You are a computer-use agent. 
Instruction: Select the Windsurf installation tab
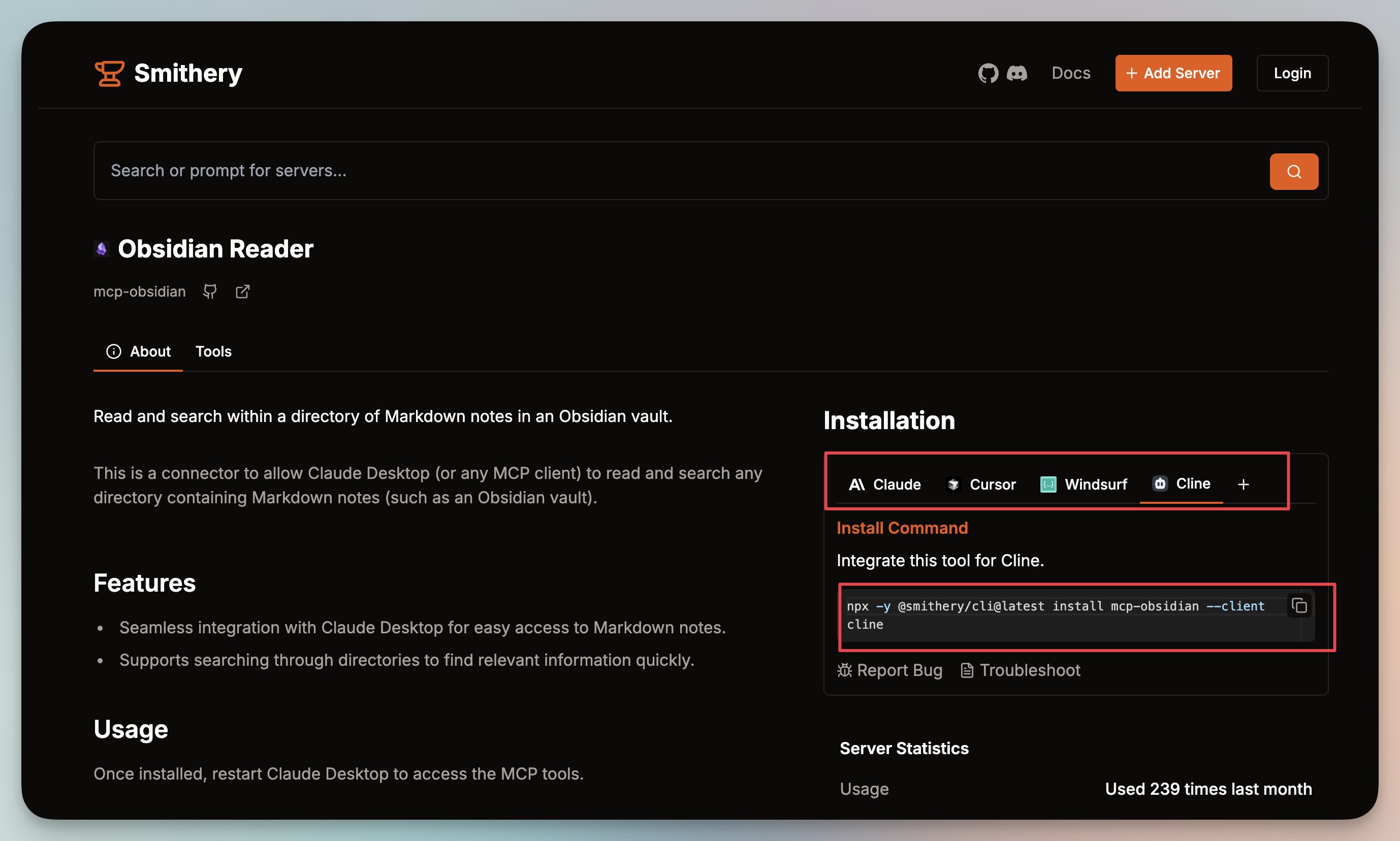coord(1084,484)
